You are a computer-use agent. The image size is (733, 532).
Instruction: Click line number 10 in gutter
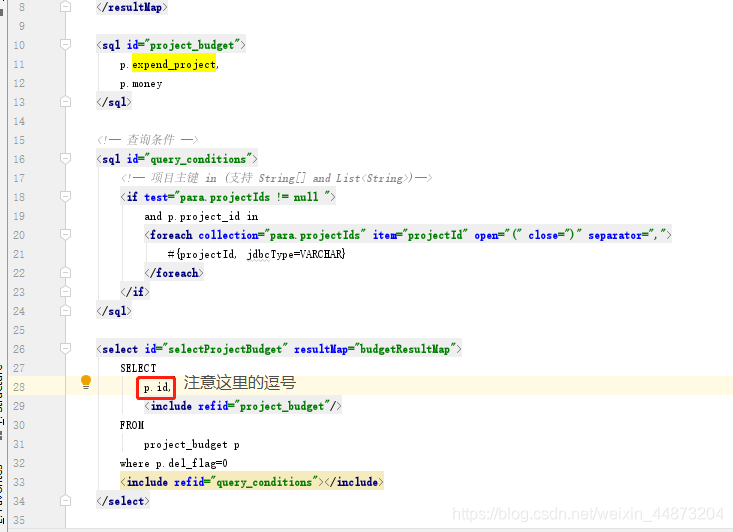[x=19, y=45]
